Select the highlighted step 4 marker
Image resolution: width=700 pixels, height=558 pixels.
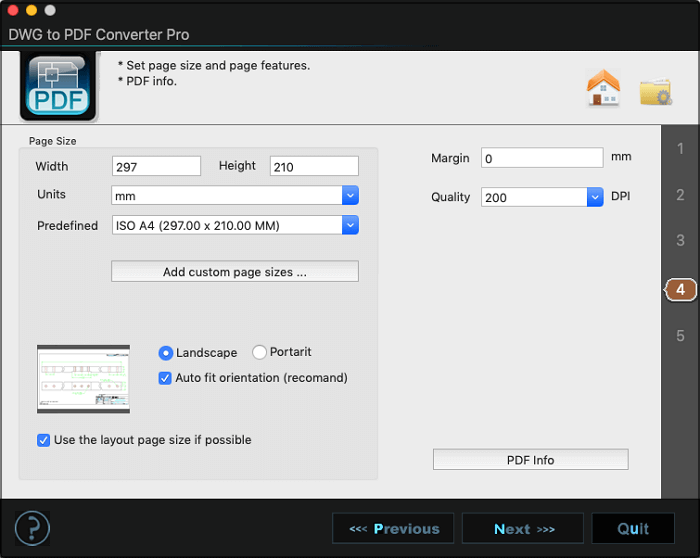click(680, 290)
